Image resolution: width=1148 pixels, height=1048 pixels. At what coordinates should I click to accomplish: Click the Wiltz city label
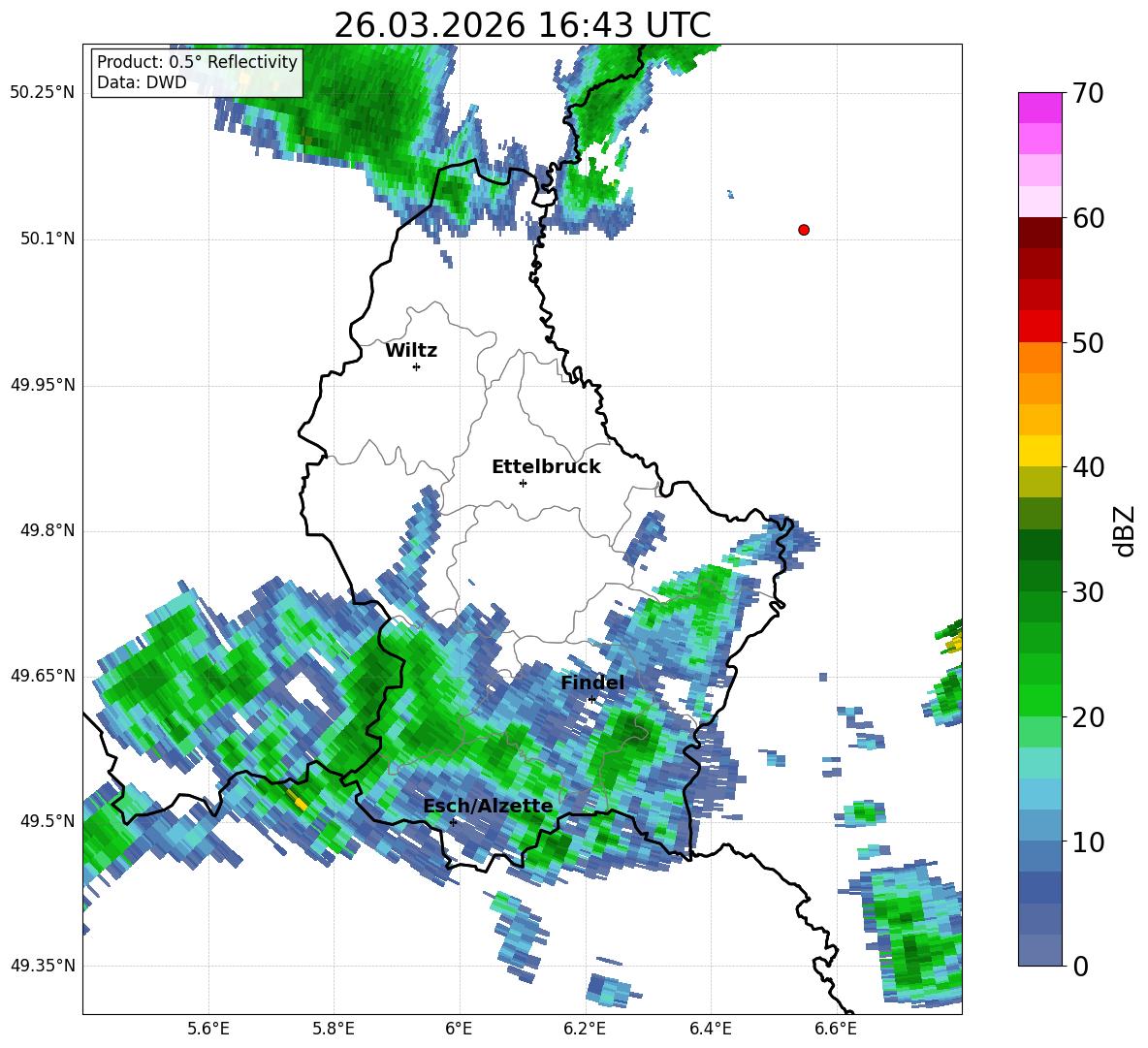tap(411, 351)
